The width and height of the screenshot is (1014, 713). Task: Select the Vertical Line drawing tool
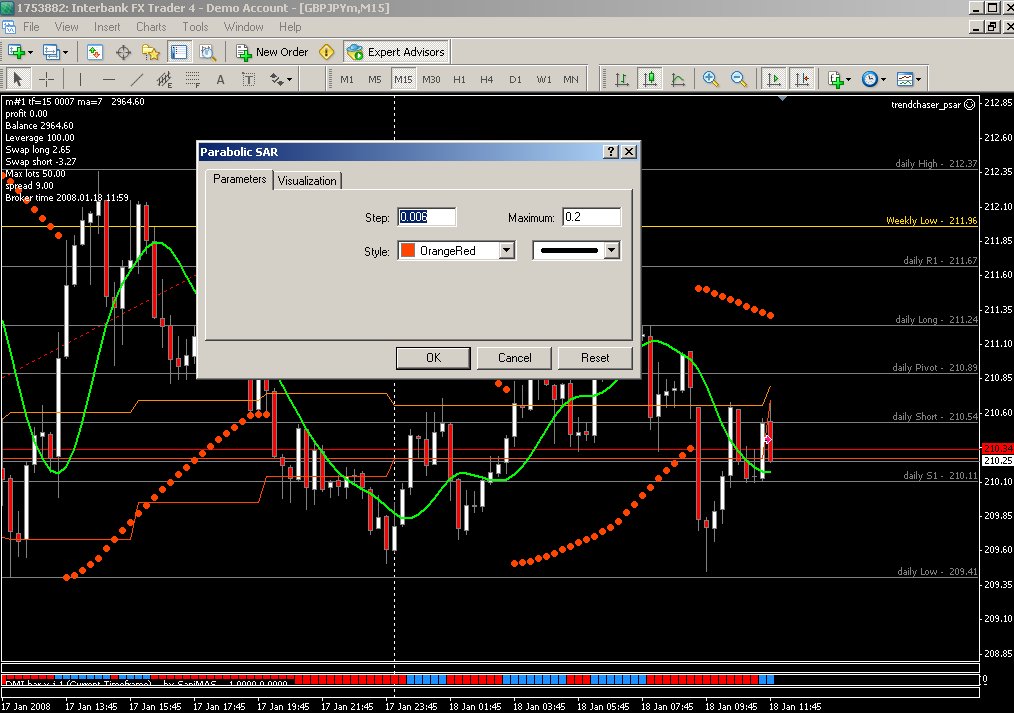80,80
